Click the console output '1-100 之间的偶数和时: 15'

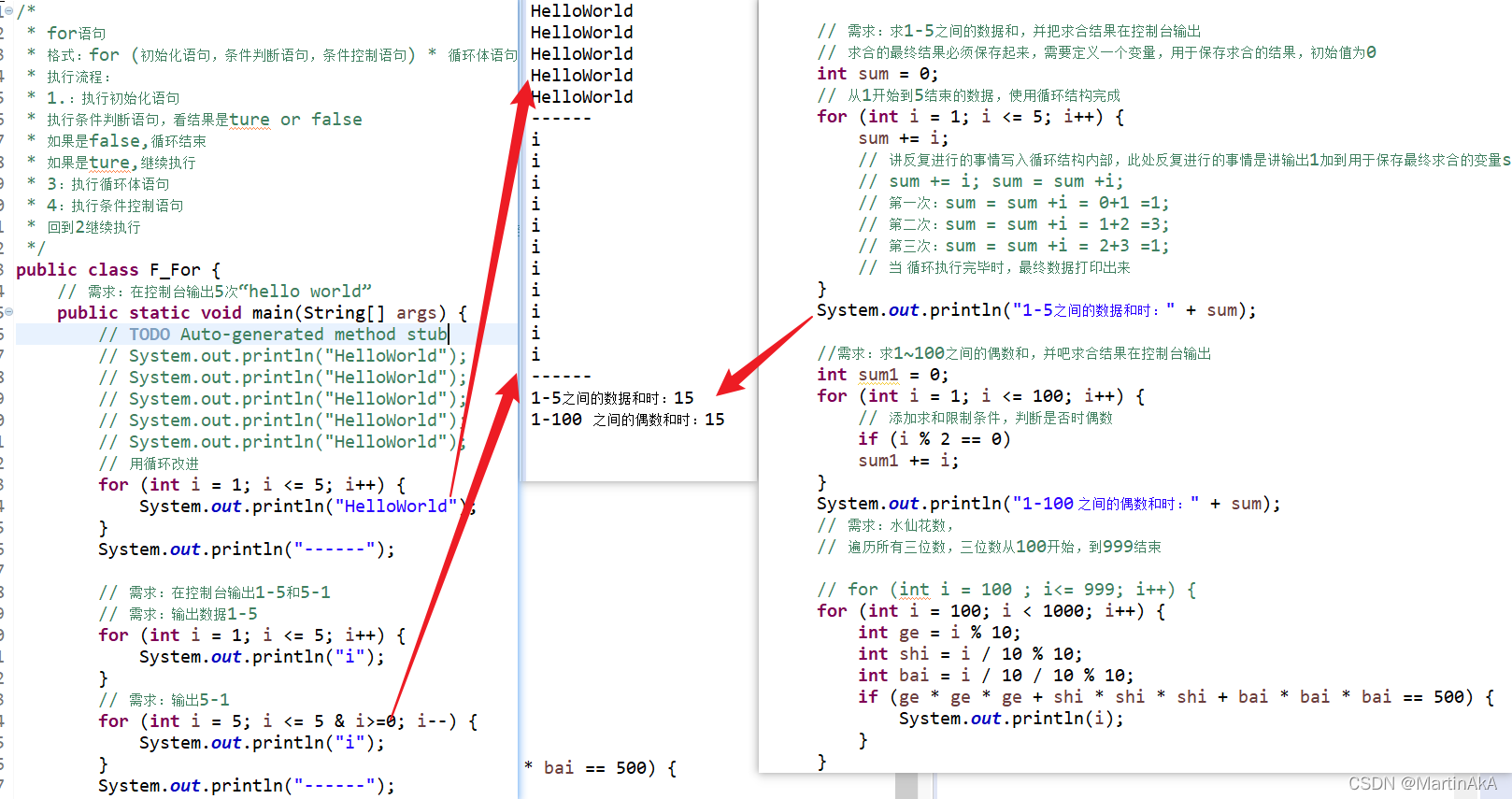pyautogui.click(x=628, y=420)
